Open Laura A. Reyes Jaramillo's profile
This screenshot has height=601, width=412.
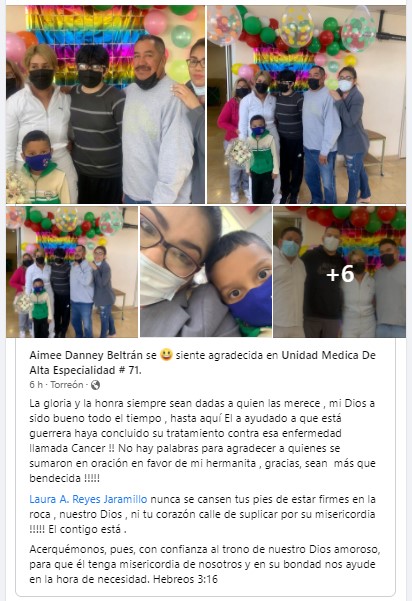88,499
